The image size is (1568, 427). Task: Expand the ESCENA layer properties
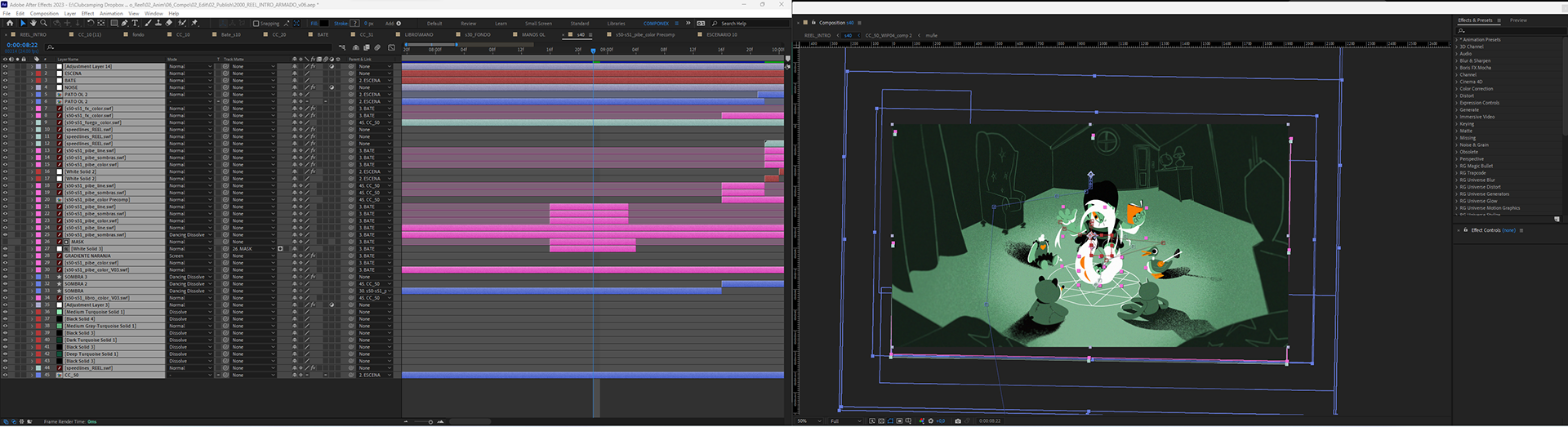point(32,73)
